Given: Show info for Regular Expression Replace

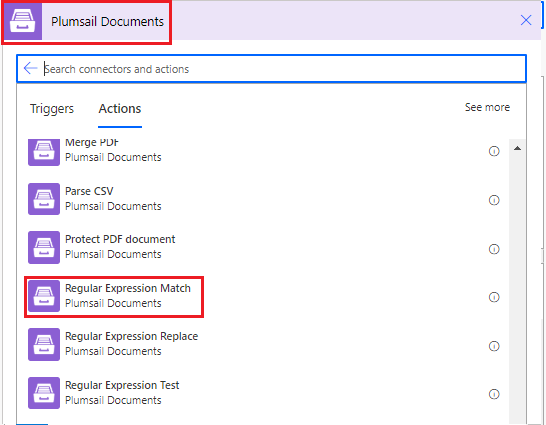Looking at the screenshot, I should [x=494, y=346].
